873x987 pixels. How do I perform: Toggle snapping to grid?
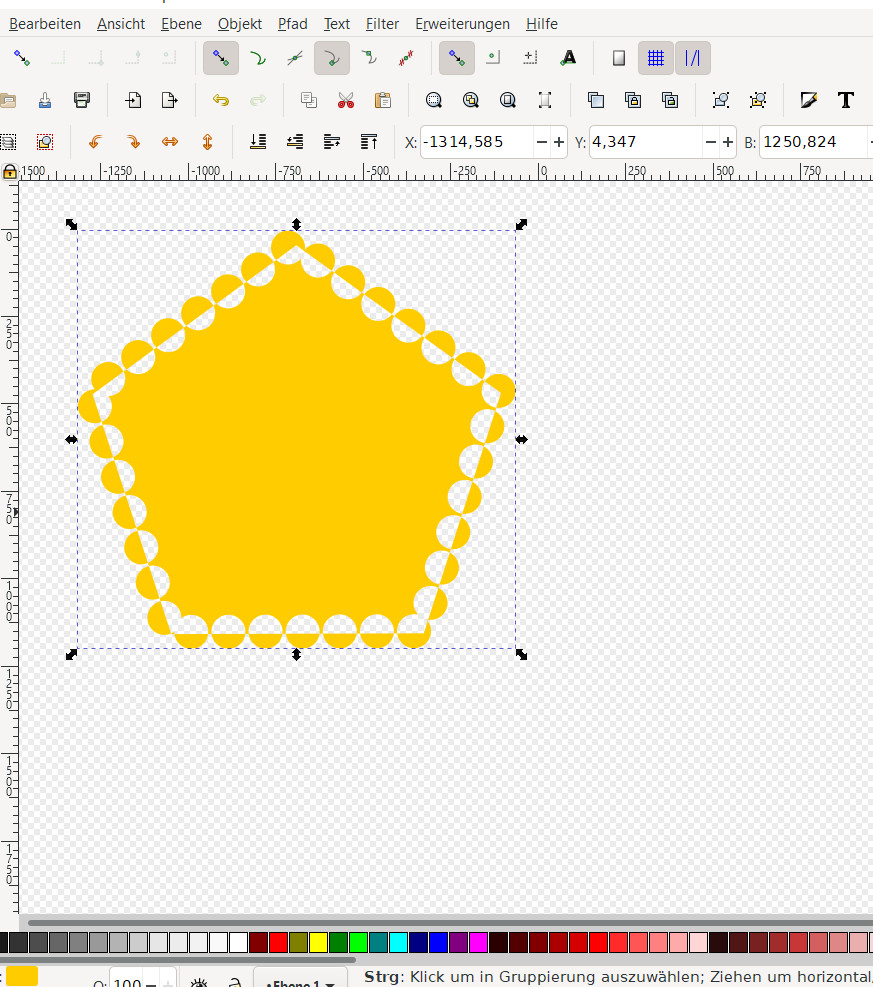click(x=655, y=58)
